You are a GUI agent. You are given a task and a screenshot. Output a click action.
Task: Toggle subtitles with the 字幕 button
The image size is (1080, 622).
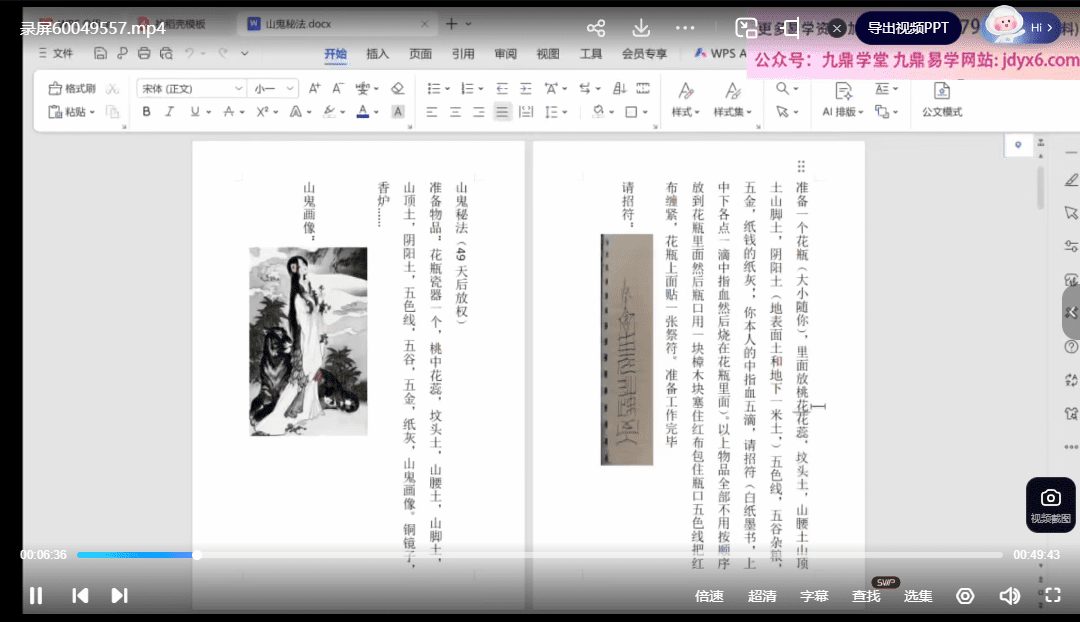814,596
